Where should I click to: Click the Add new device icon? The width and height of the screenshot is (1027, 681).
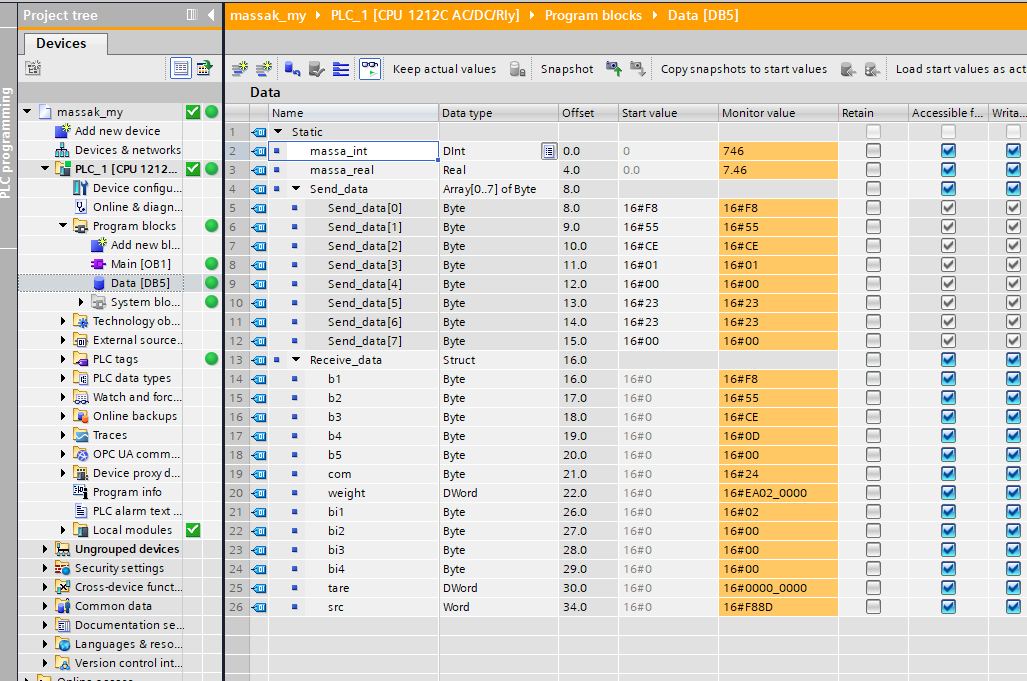[x=64, y=131]
